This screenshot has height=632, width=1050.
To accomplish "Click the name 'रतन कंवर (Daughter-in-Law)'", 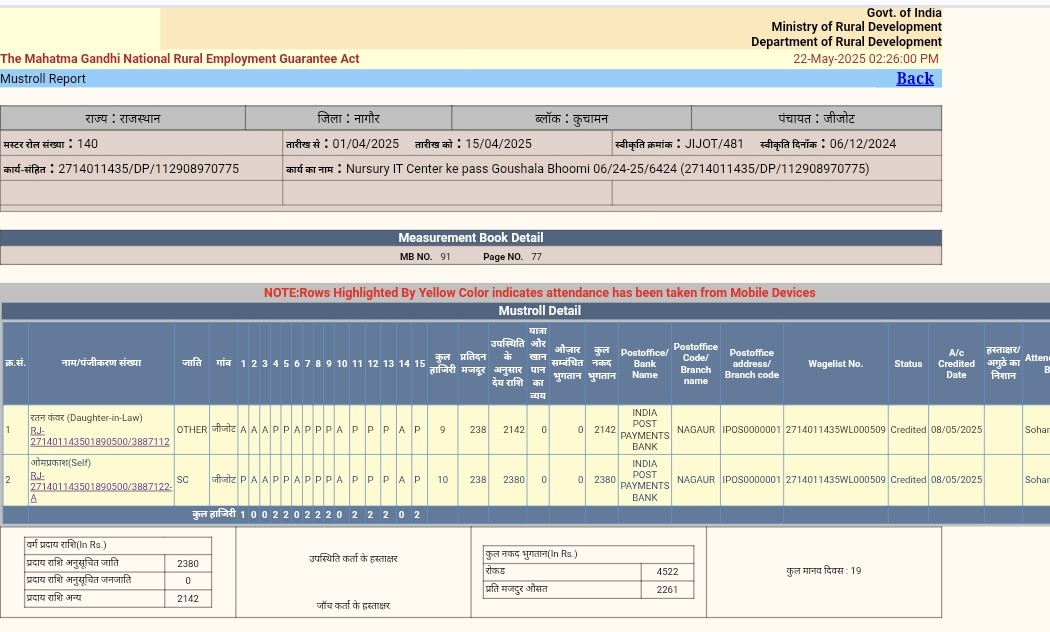I will coord(86,418).
